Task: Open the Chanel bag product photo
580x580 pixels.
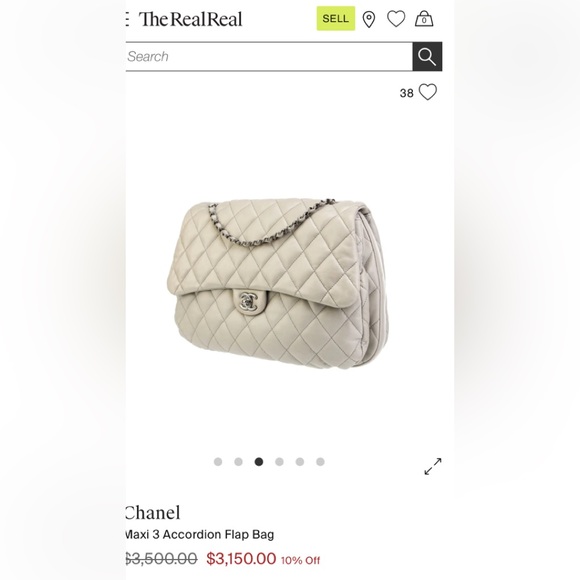Action: tap(278, 284)
